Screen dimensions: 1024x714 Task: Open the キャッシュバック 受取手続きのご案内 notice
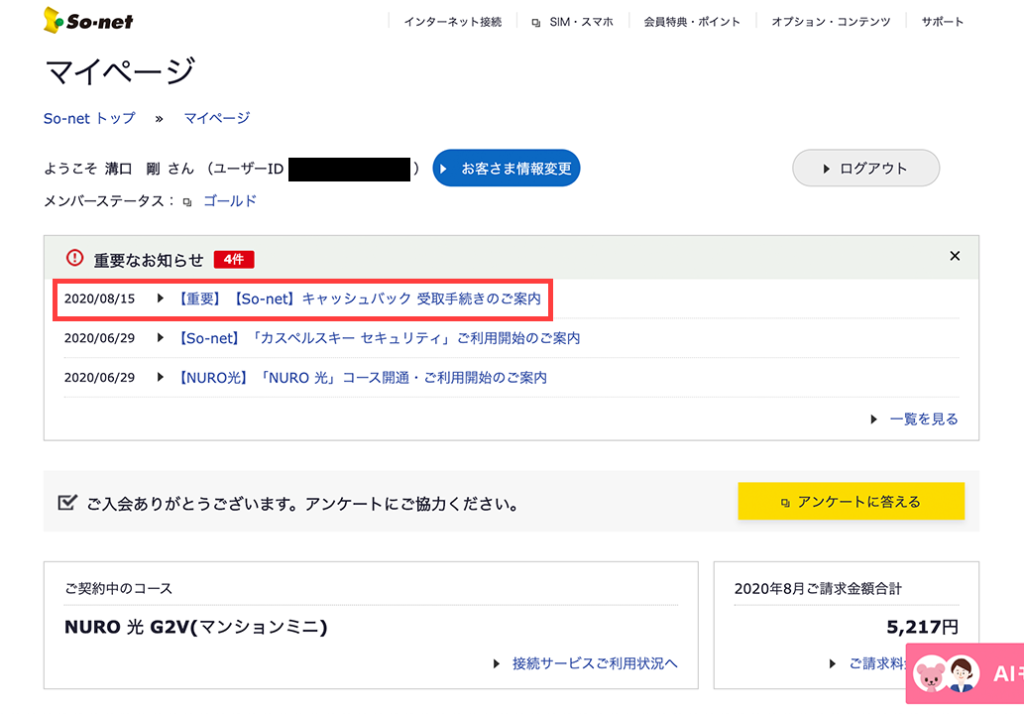point(358,298)
